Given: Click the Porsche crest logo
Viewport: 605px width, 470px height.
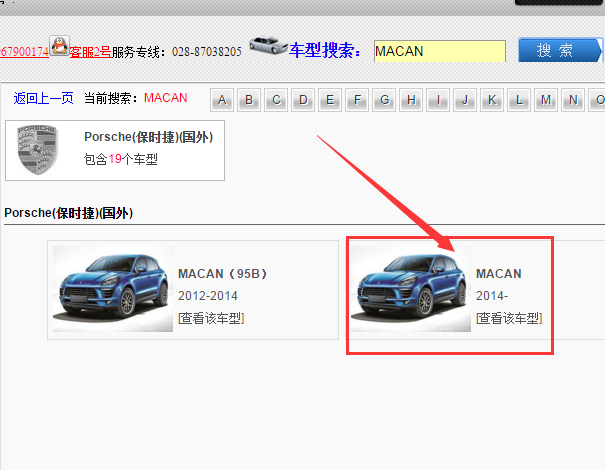Looking at the screenshot, I should point(37,150).
